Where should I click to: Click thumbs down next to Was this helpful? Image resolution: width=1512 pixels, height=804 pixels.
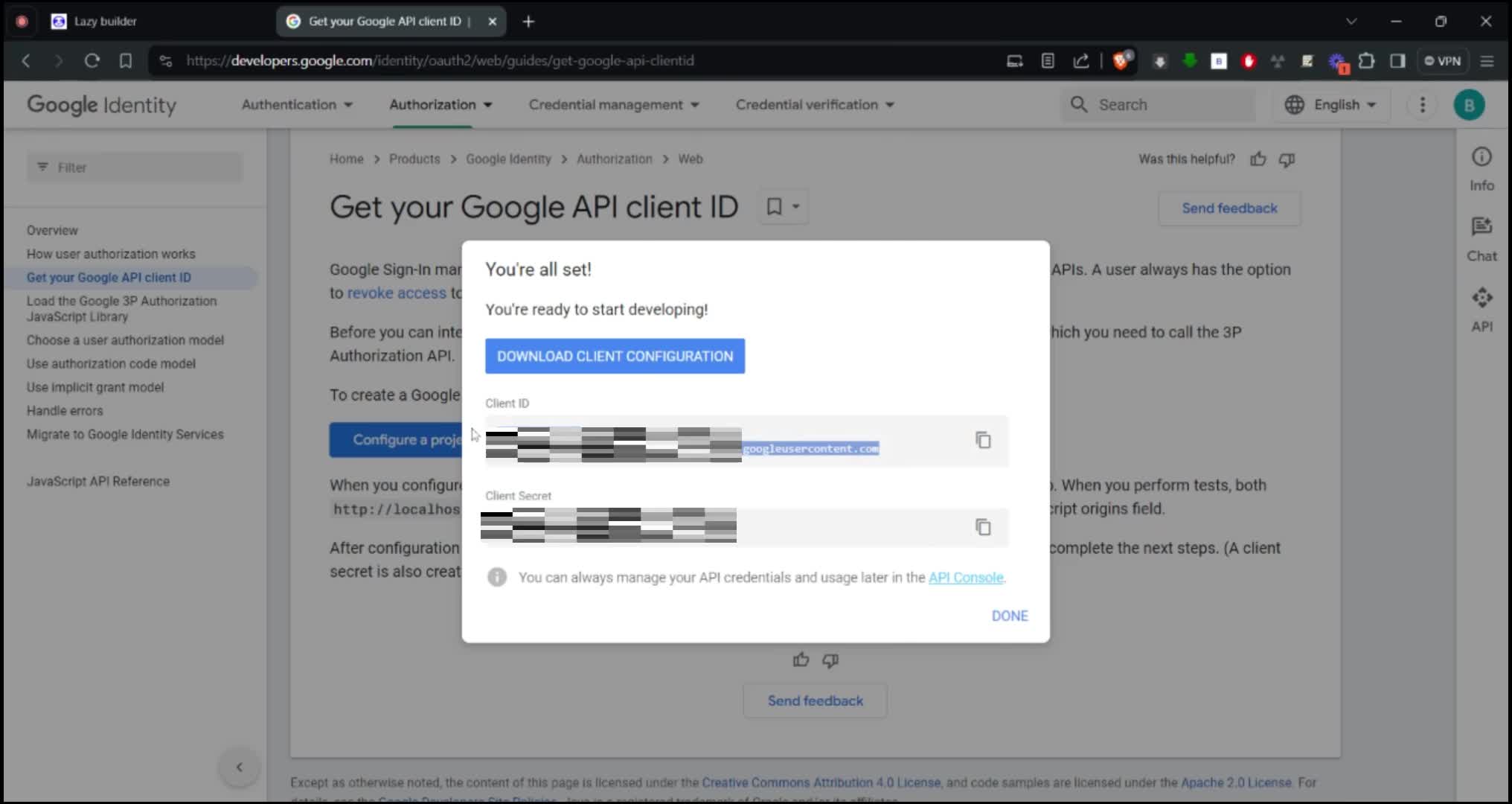pos(1287,159)
